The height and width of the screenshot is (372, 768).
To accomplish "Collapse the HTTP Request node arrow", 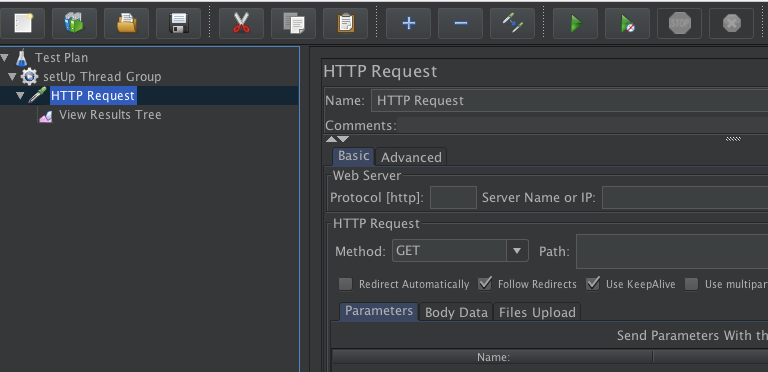I will 20,95.
